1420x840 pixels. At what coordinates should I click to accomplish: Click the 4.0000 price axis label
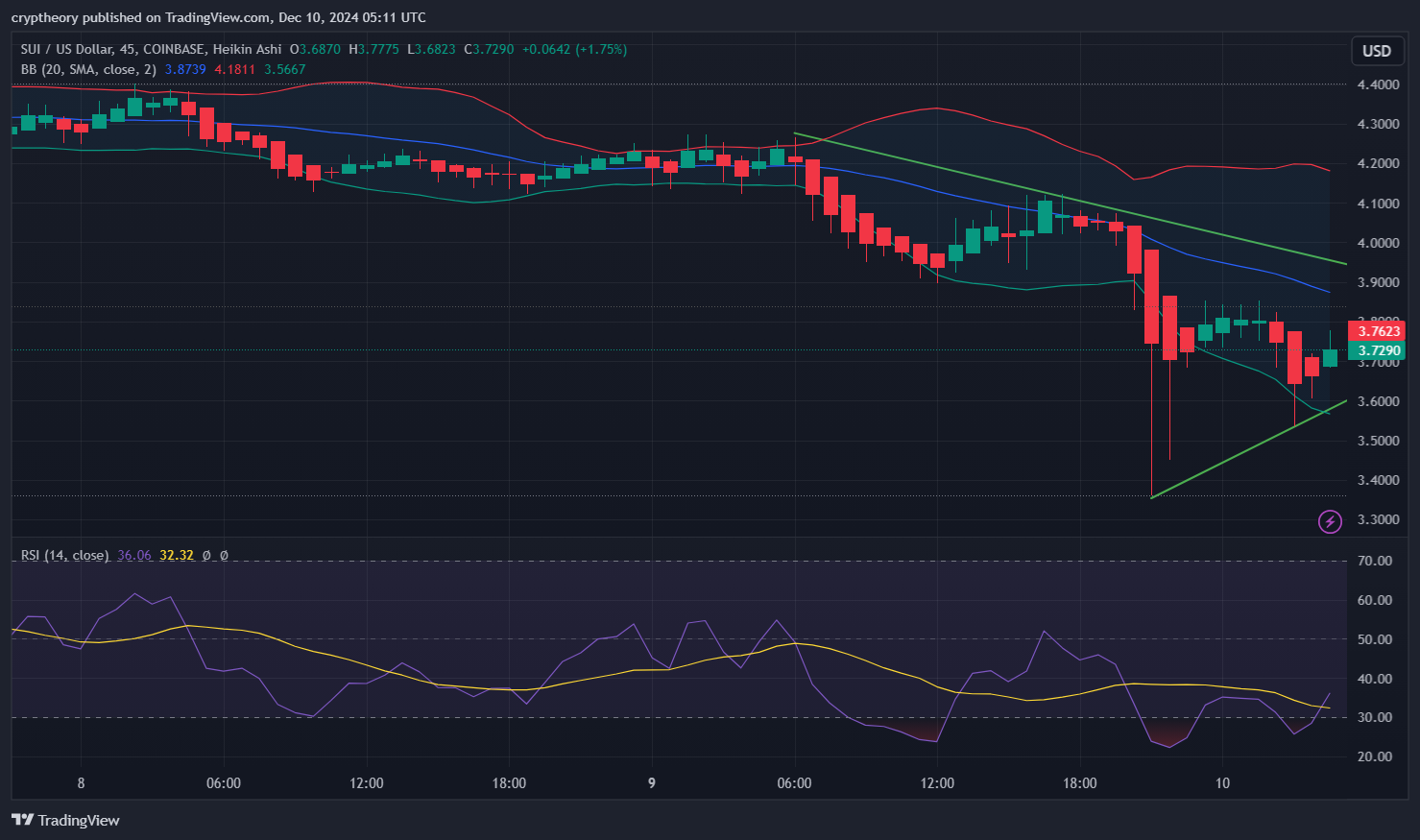pyautogui.click(x=1378, y=243)
